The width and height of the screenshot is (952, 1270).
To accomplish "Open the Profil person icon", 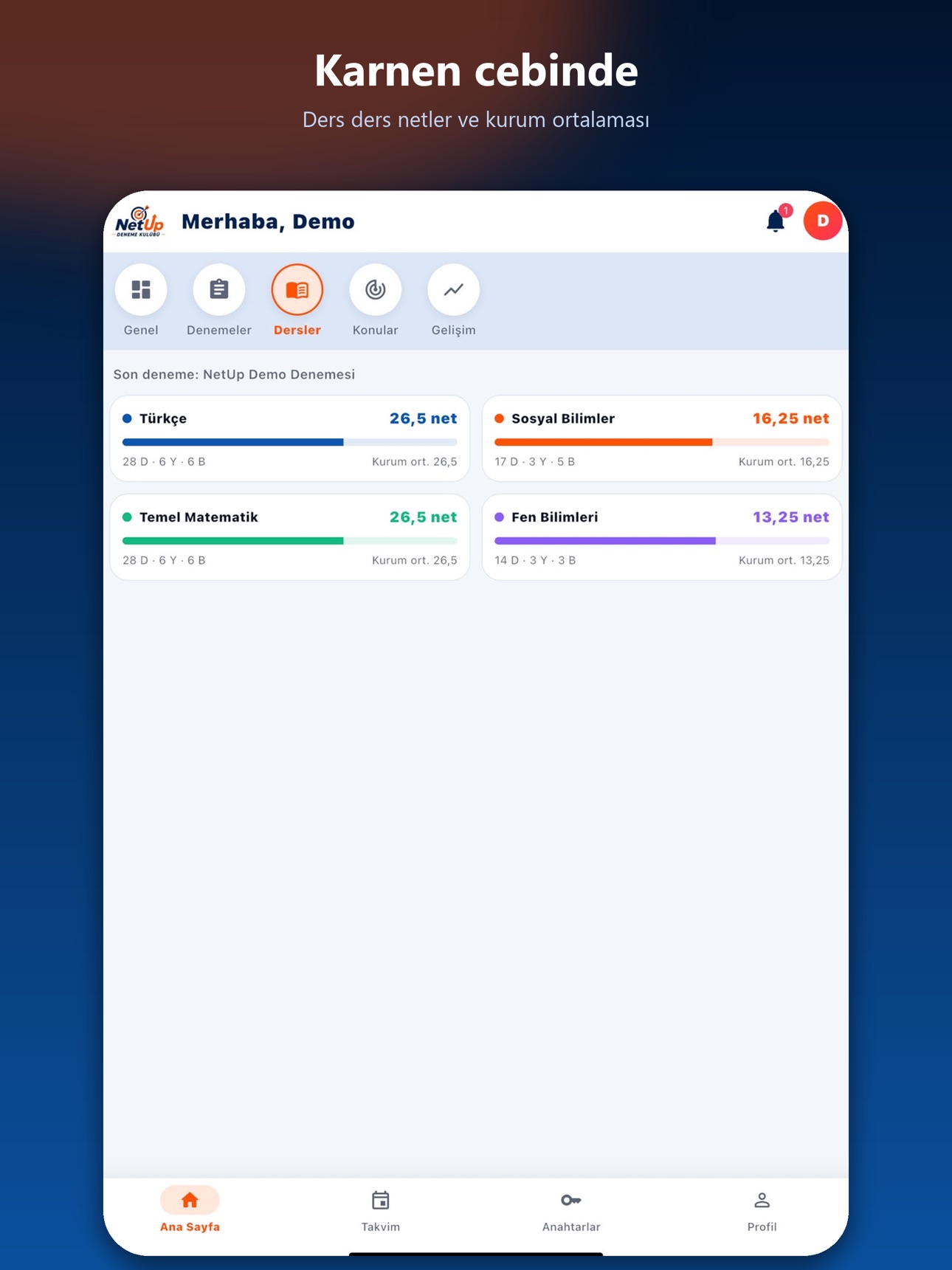I will coord(762,1200).
